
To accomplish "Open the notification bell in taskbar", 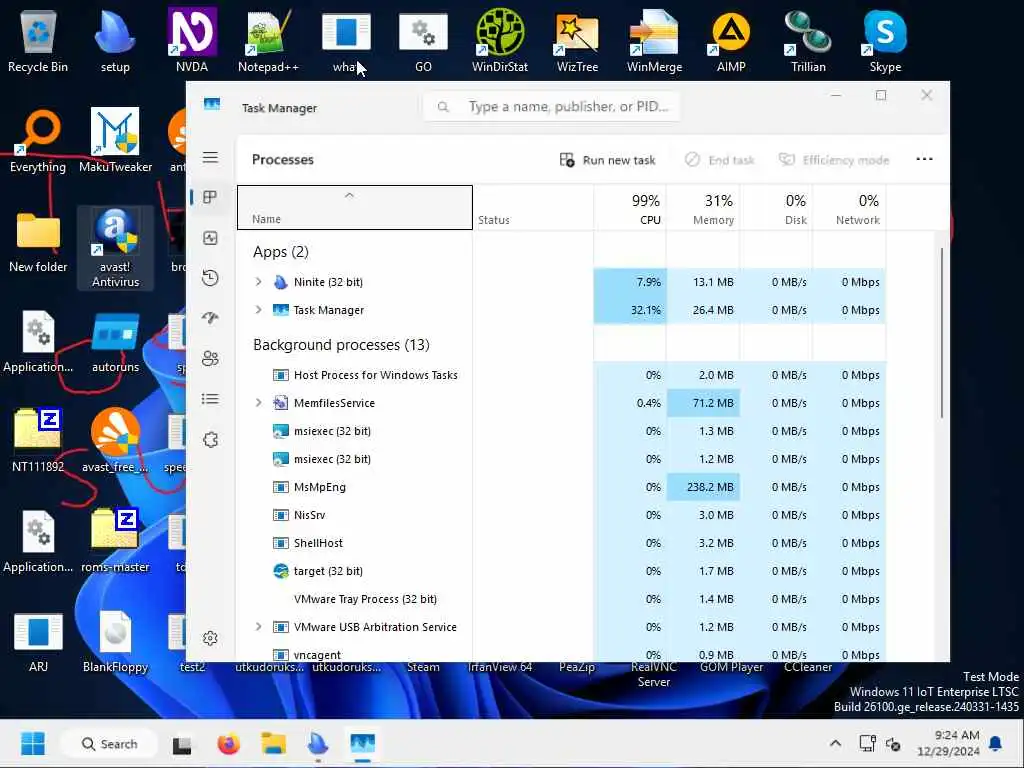I will [x=996, y=743].
